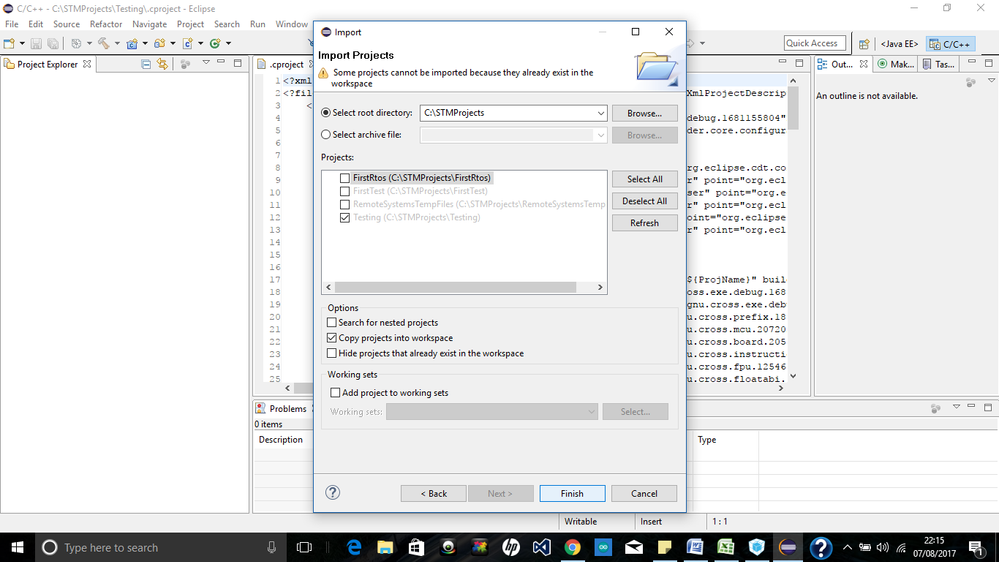
Task: Open Excel from the taskbar
Action: (726, 547)
